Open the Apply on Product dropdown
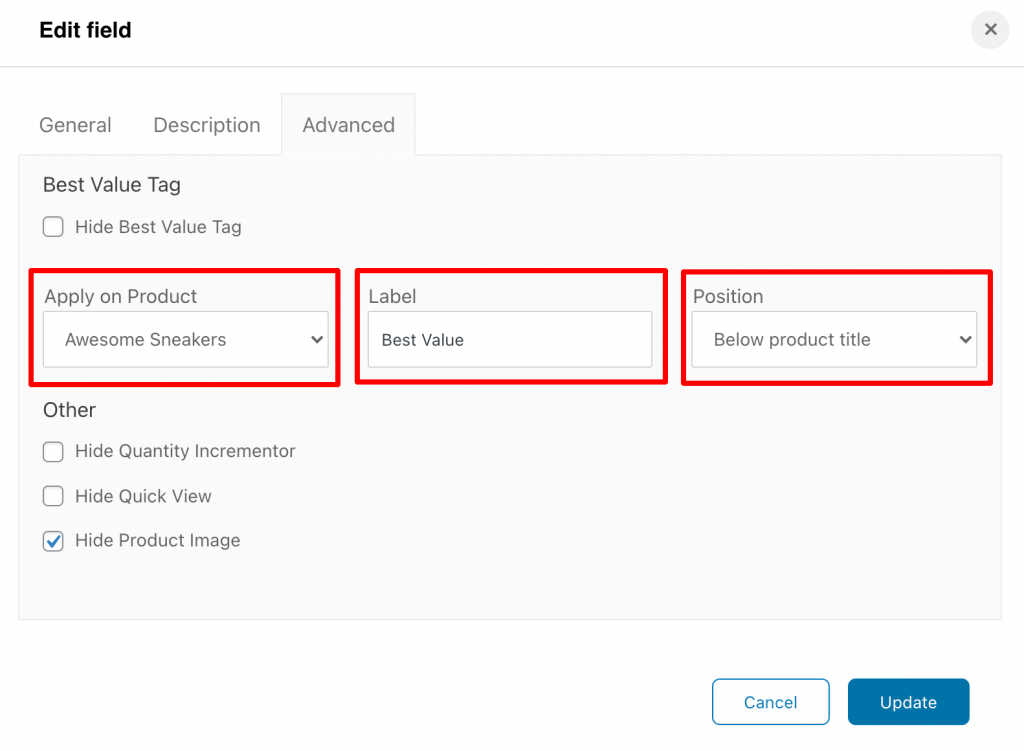The height and width of the screenshot is (751, 1024). [185, 340]
